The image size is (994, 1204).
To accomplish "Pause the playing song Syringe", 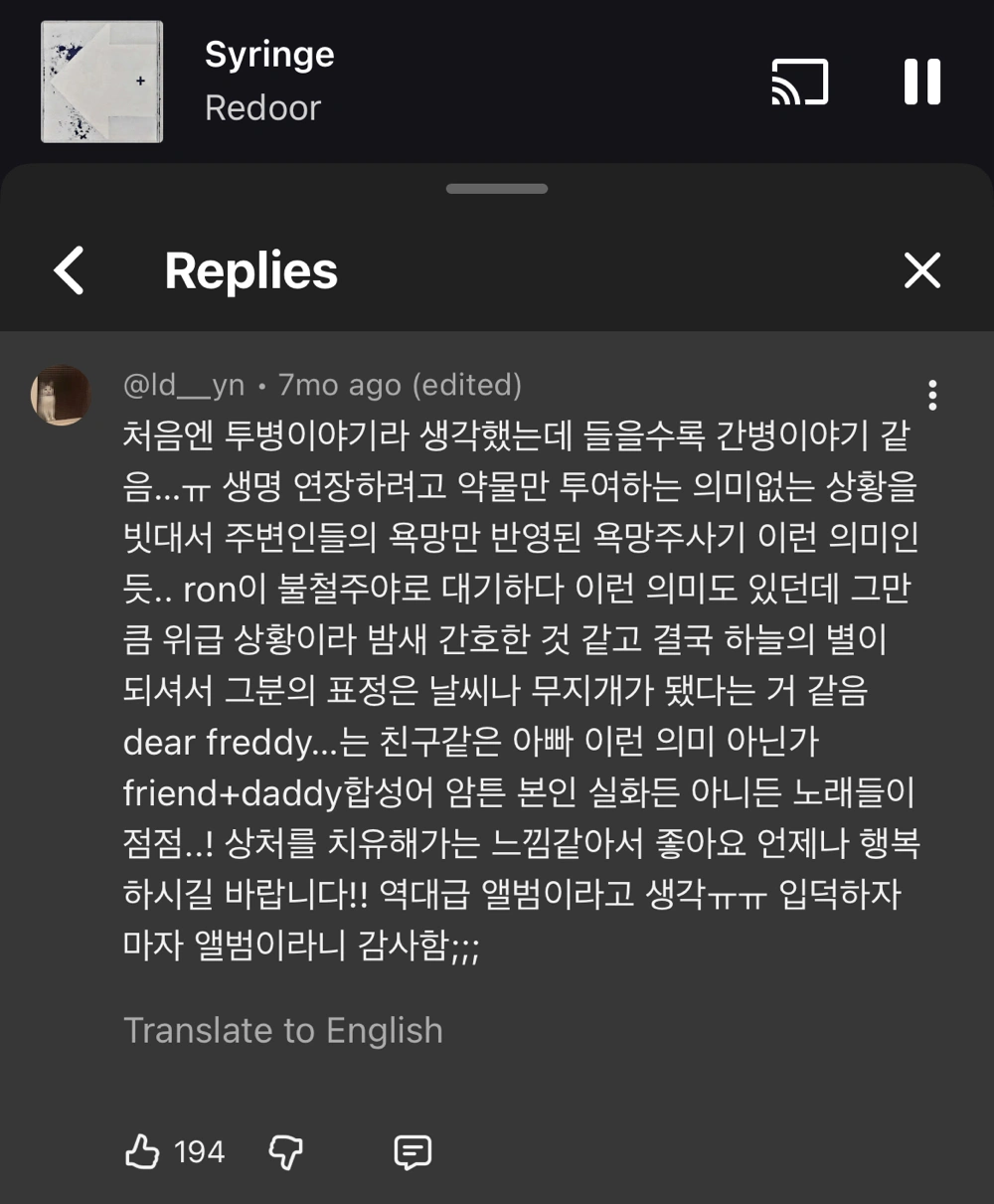I will [x=921, y=82].
